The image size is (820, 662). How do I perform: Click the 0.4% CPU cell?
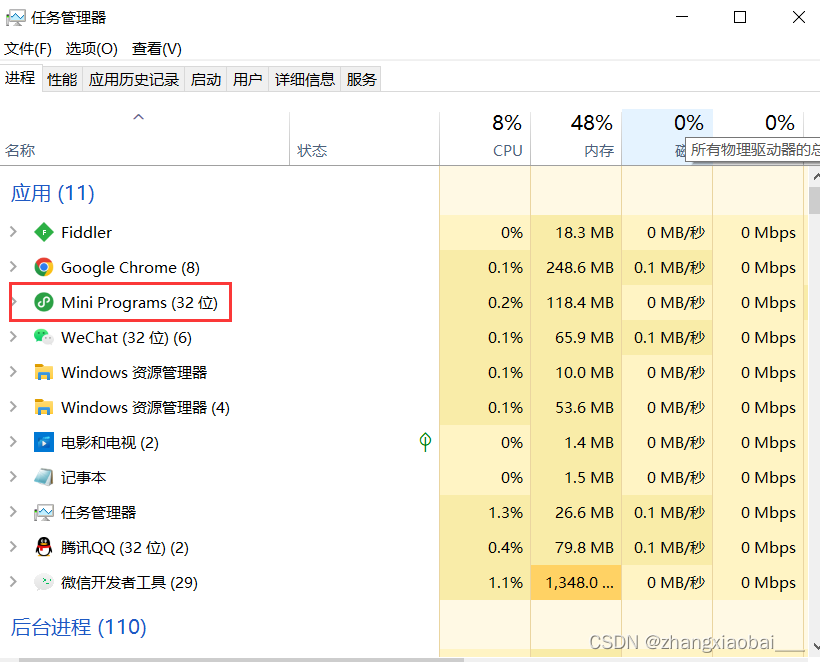485,547
